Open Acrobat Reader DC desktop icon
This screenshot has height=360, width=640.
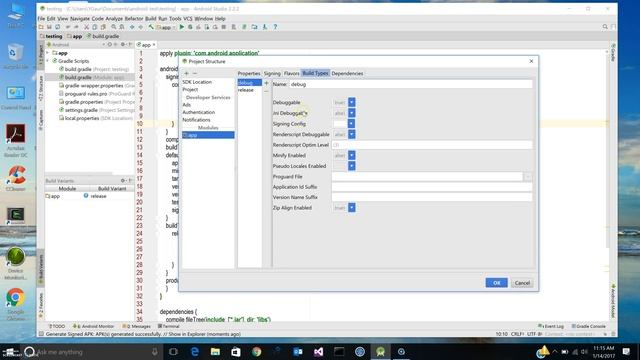[16, 141]
